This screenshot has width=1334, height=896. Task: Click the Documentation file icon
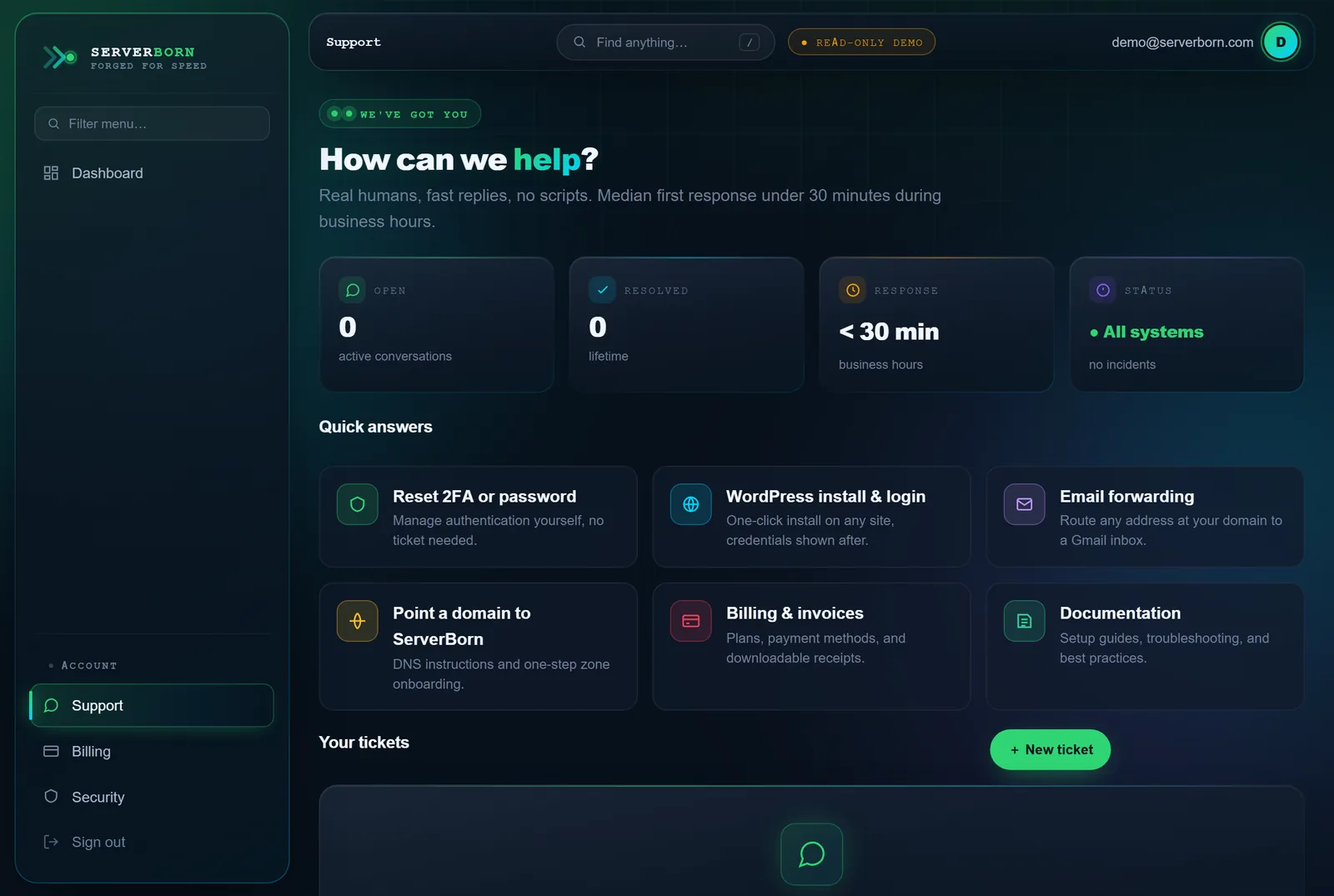coord(1025,621)
